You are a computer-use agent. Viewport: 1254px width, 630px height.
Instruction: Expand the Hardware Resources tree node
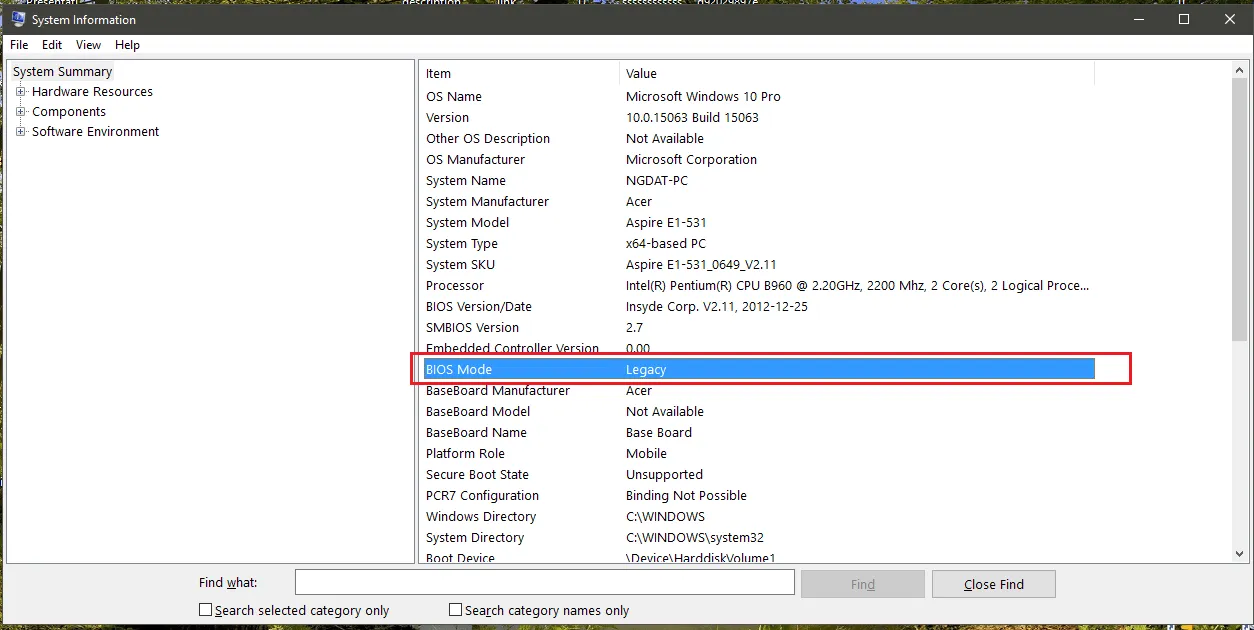[x=22, y=91]
